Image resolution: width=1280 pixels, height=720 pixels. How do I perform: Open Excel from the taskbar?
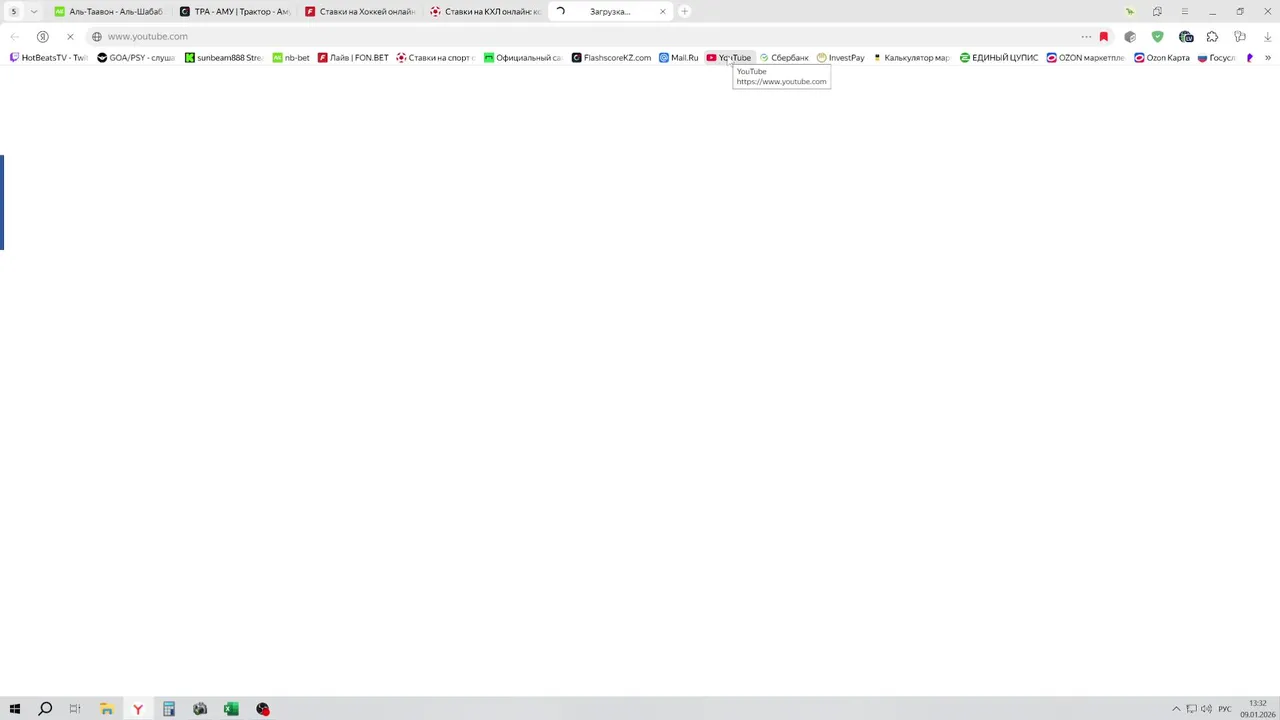(231, 709)
